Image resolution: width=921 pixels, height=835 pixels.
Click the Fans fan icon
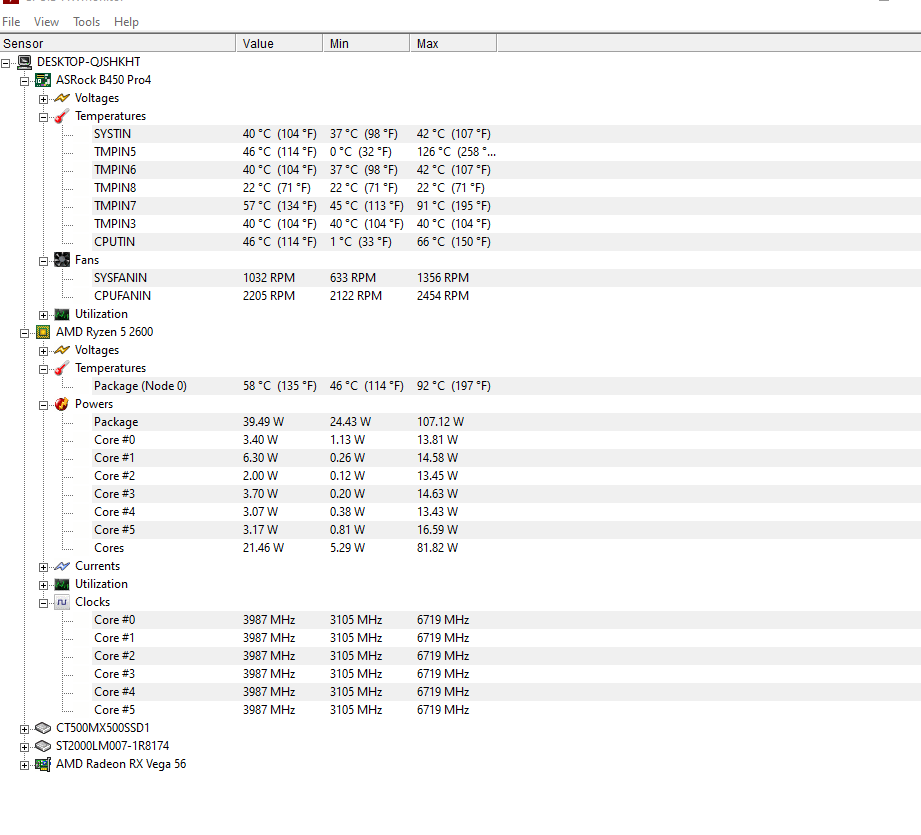[62, 260]
